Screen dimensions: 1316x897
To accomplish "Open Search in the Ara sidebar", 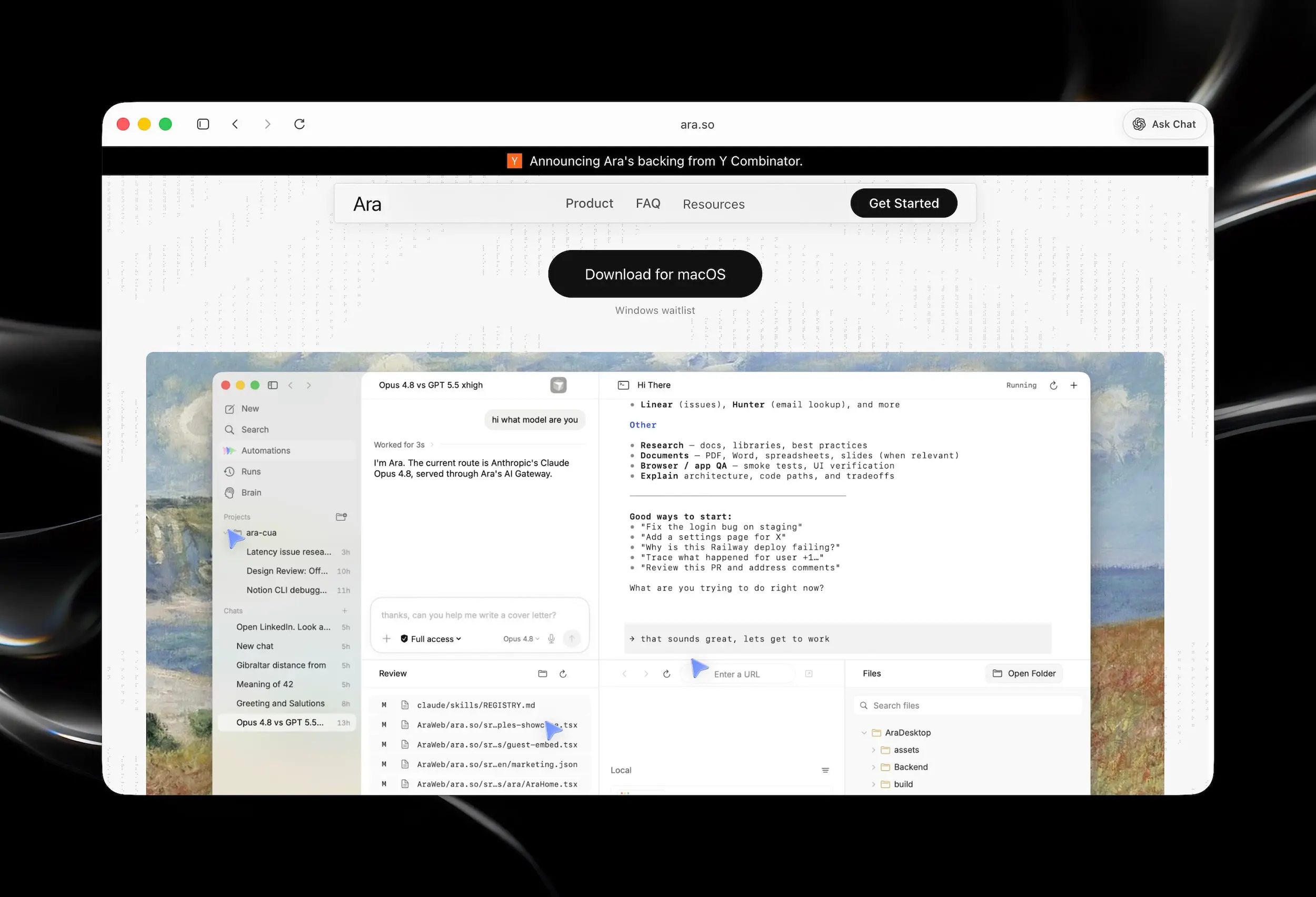I will [x=287, y=430].
